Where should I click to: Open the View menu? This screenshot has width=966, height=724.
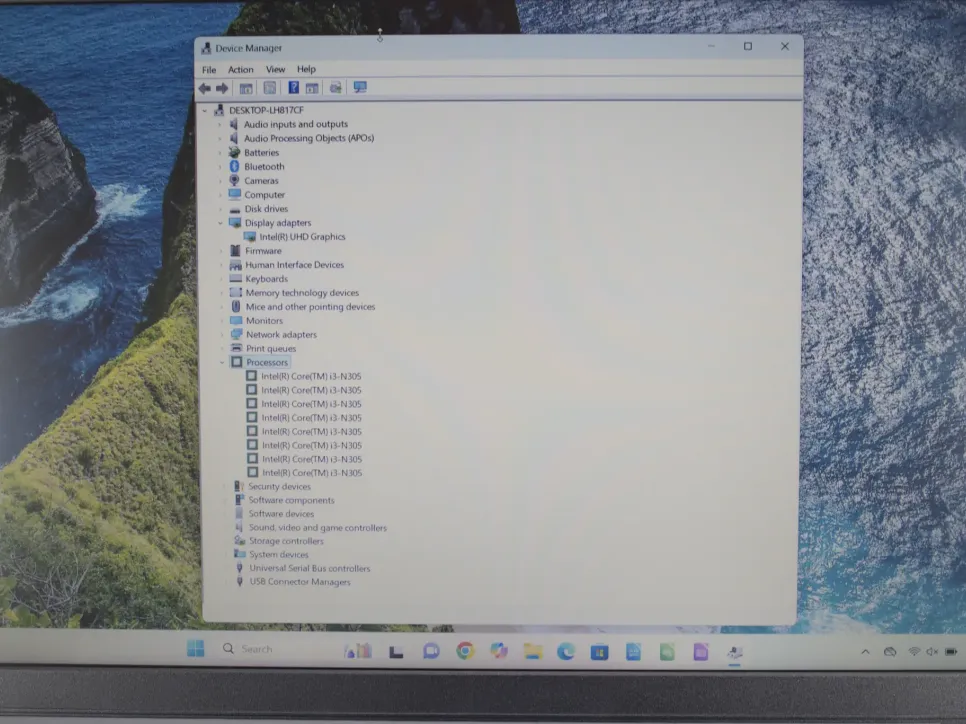click(x=275, y=69)
